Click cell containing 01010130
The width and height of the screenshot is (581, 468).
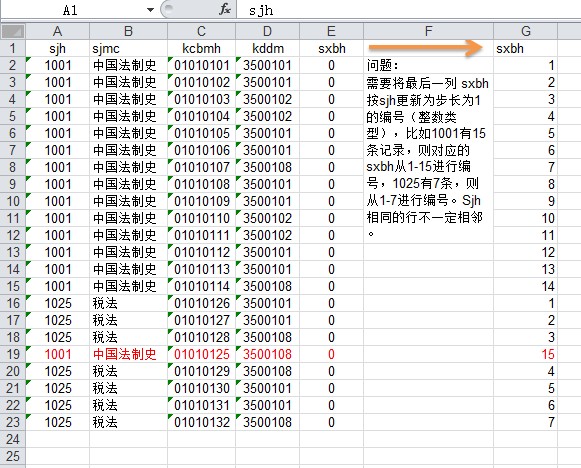click(201, 388)
